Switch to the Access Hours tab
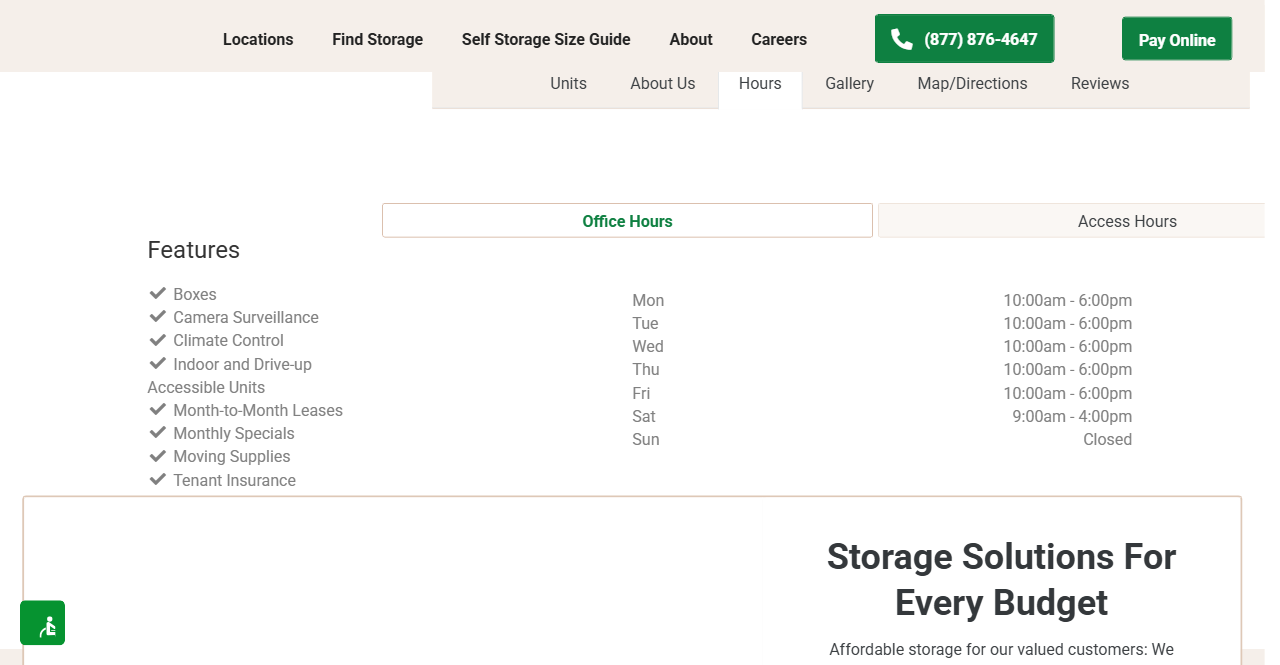Image resolution: width=1280 pixels, height=665 pixels. [x=1127, y=221]
